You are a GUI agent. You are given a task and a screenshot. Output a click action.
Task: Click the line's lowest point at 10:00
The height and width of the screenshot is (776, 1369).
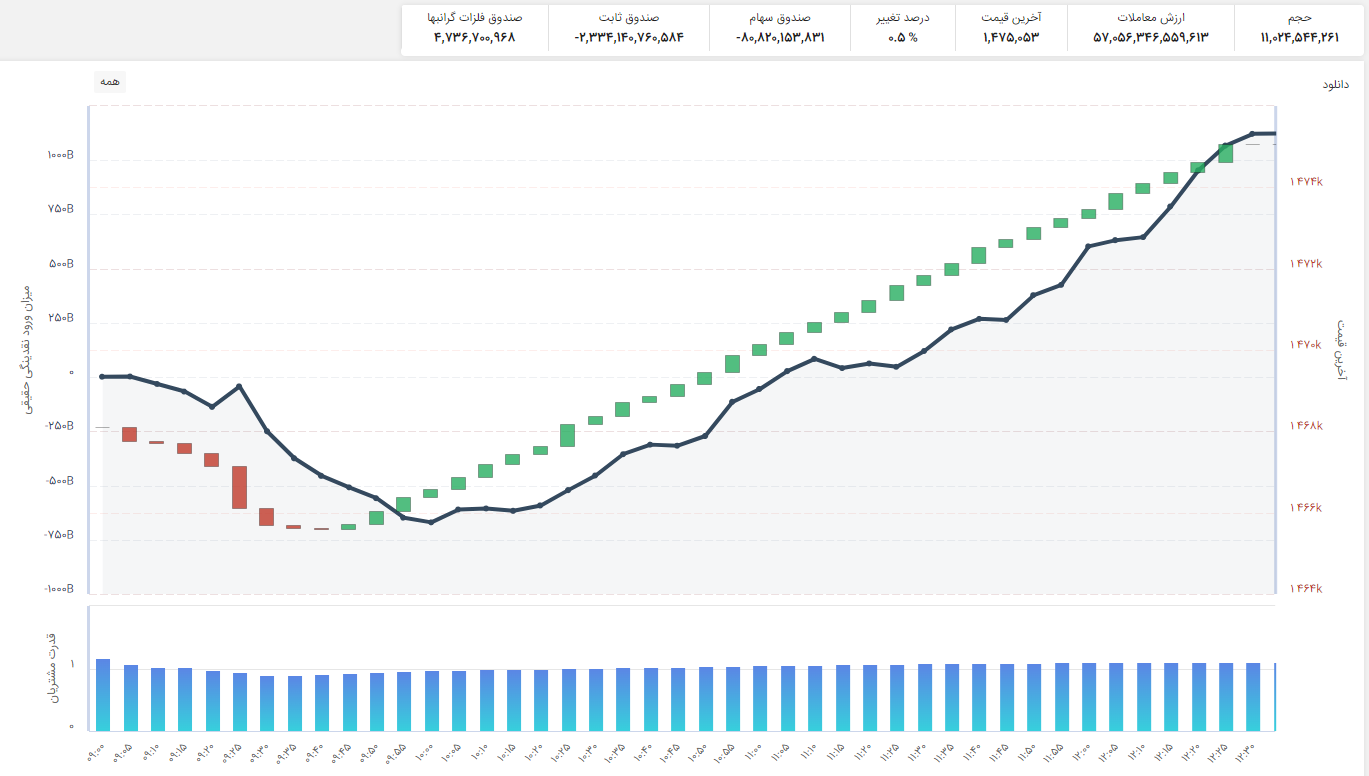pos(430,522)
